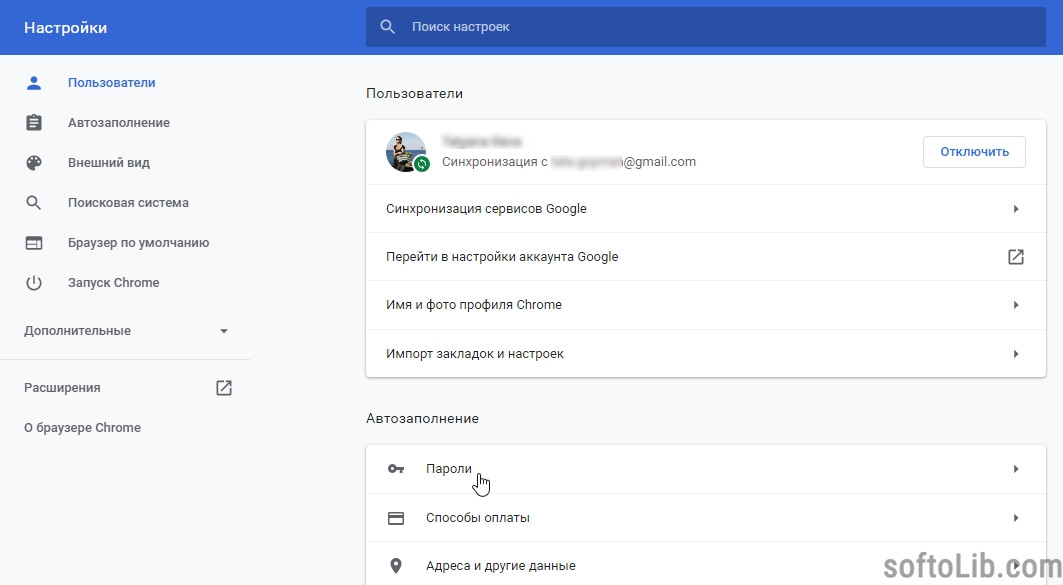Expand arrow on Способы оплаты row

(x=1016, y=518)
